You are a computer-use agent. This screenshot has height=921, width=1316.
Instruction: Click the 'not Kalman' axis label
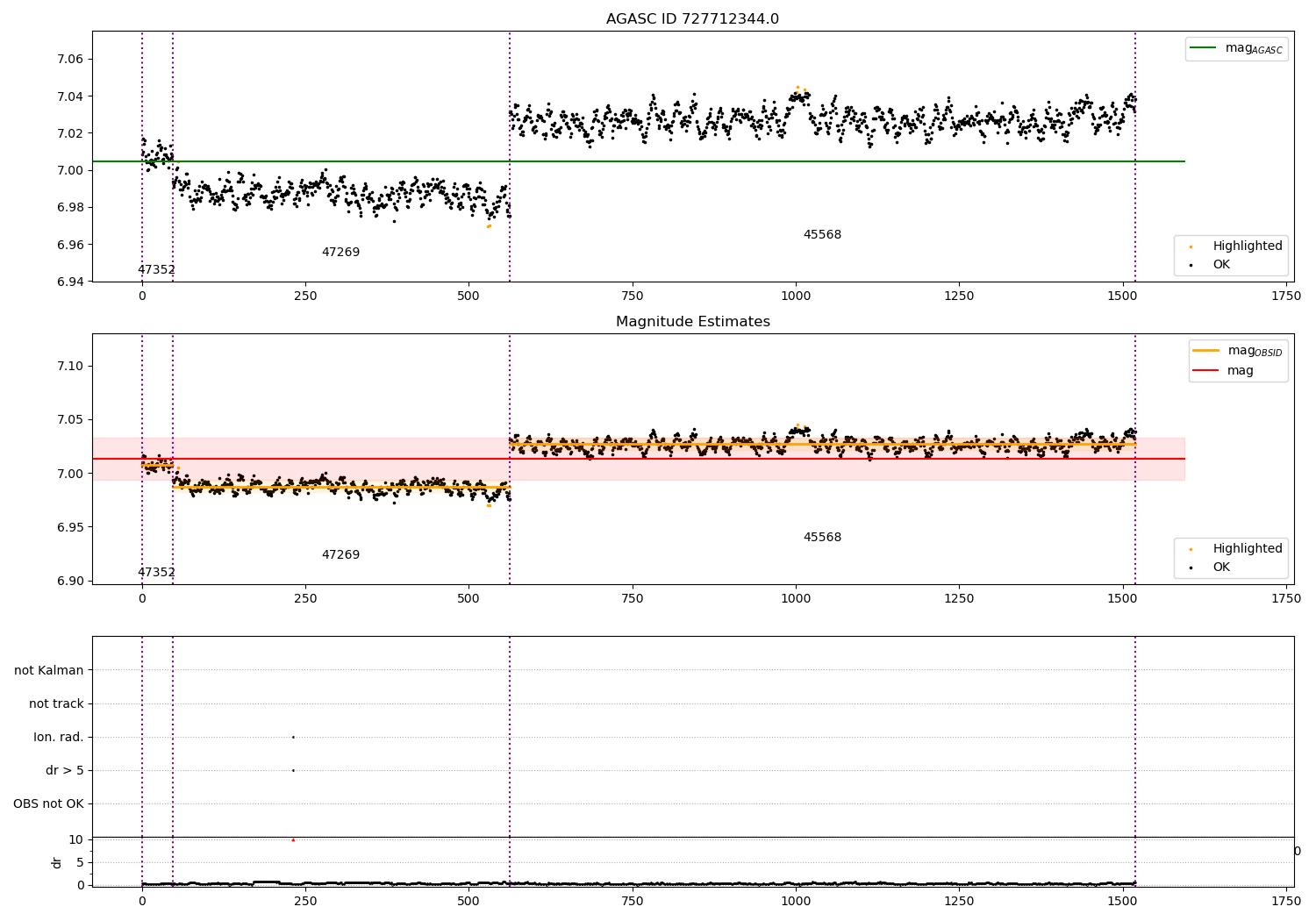[x=49, y=670]
